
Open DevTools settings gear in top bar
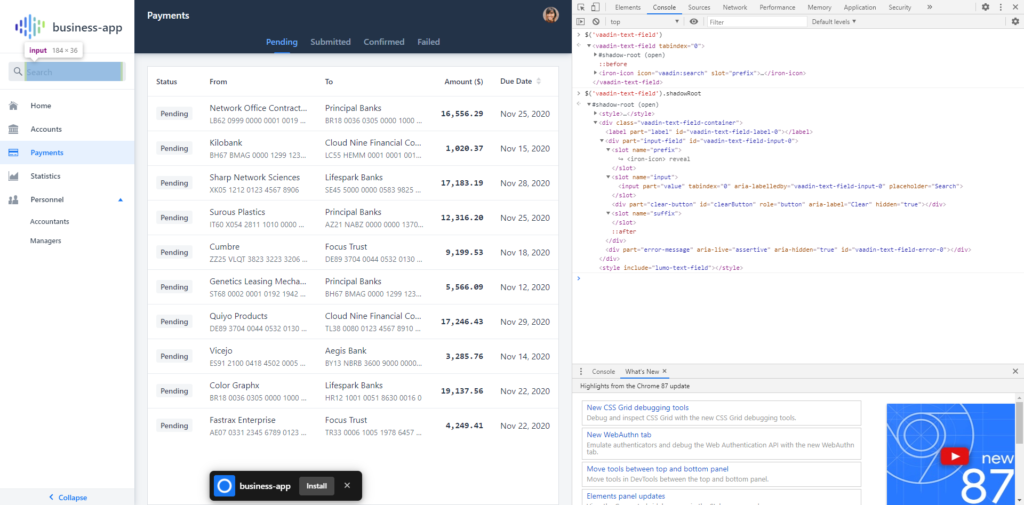[985, 7]
